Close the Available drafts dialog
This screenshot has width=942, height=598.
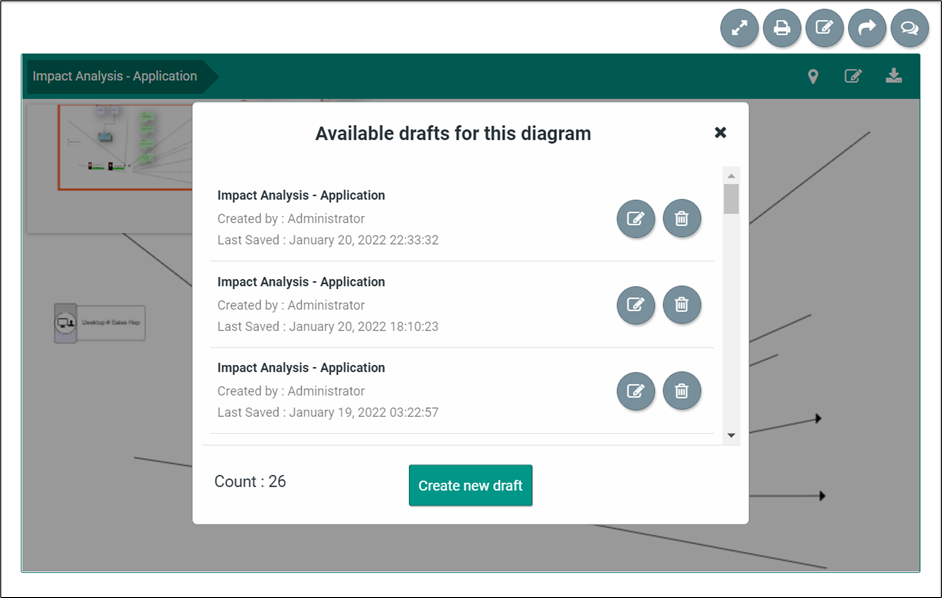point(720,132)
